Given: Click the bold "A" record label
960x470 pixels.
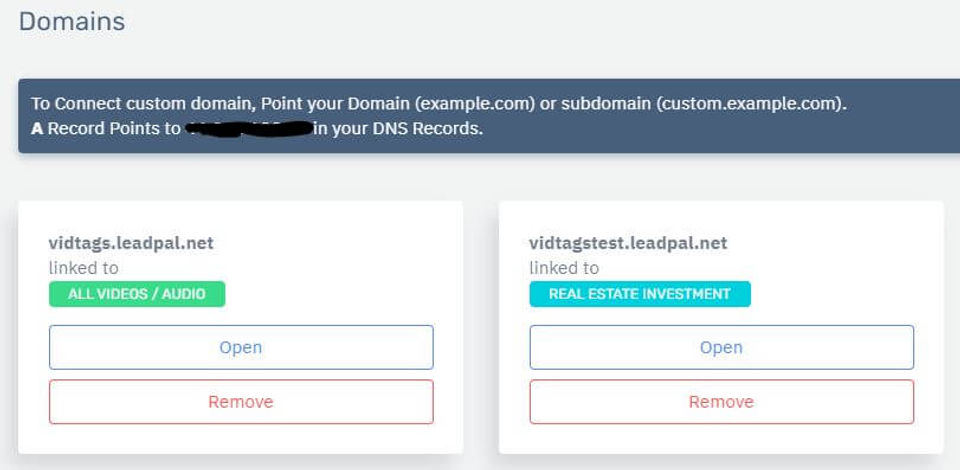Looking at the screenshot, I should coord(37,129).
